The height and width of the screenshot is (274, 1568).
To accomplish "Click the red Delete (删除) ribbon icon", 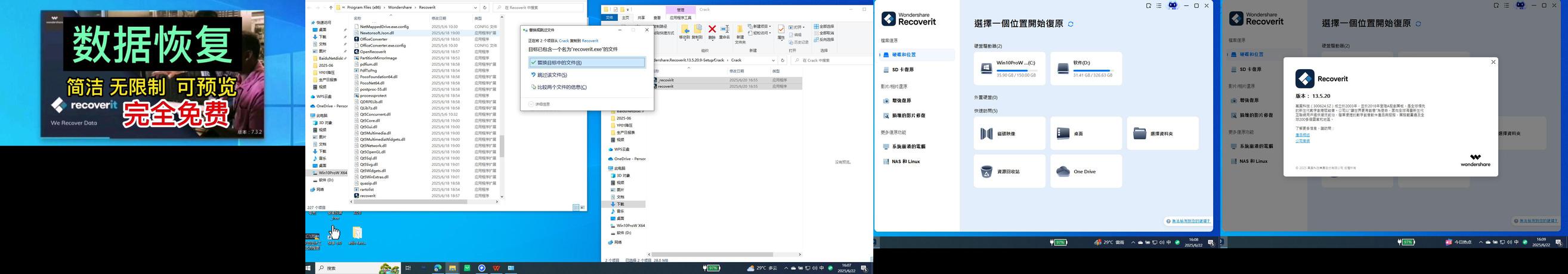I will [x=712, y=32].
